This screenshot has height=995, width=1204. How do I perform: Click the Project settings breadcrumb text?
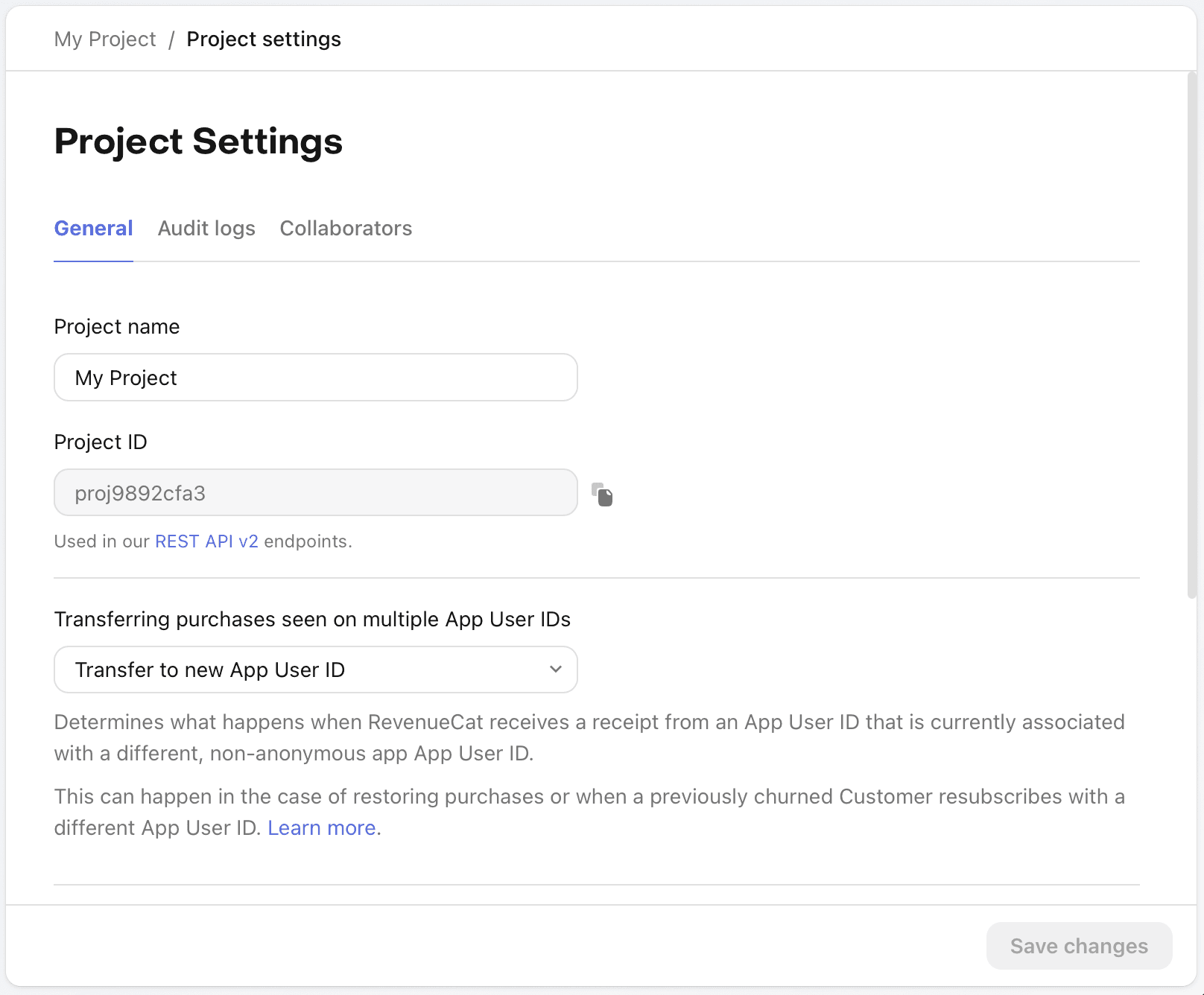[264, 39]
